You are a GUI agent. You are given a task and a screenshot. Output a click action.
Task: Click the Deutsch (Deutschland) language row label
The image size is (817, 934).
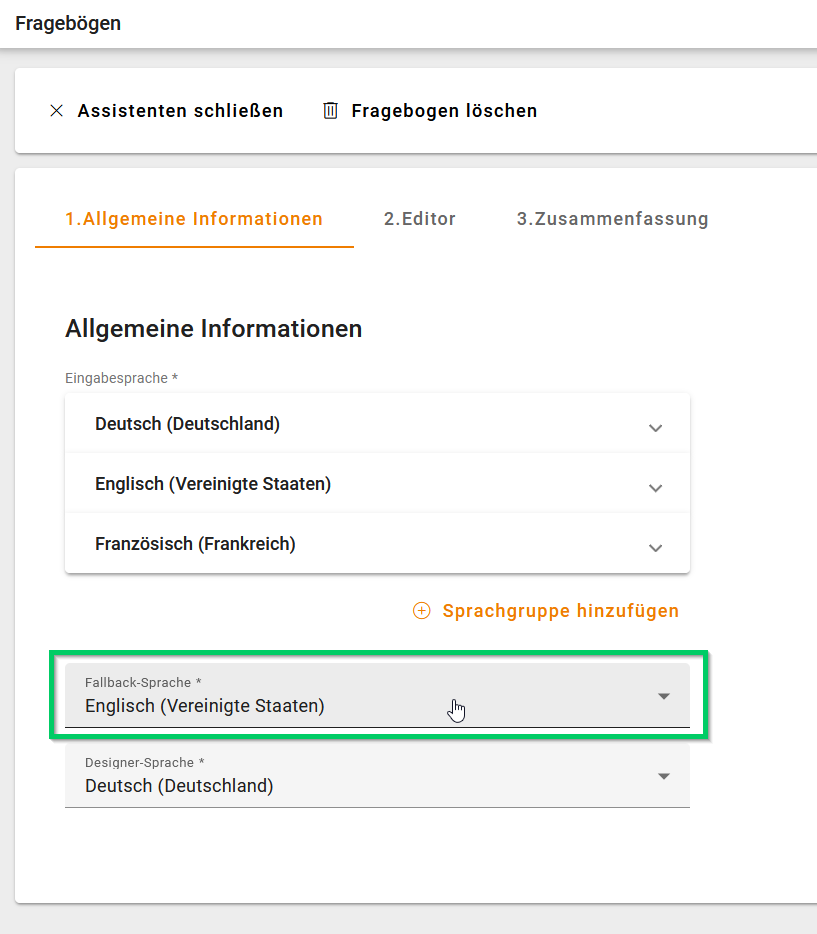187,424
